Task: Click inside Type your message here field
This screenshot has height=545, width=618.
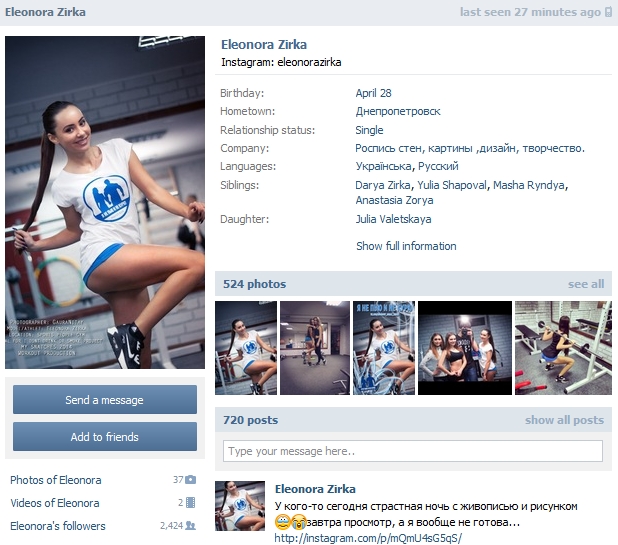Action: point(413,451)
